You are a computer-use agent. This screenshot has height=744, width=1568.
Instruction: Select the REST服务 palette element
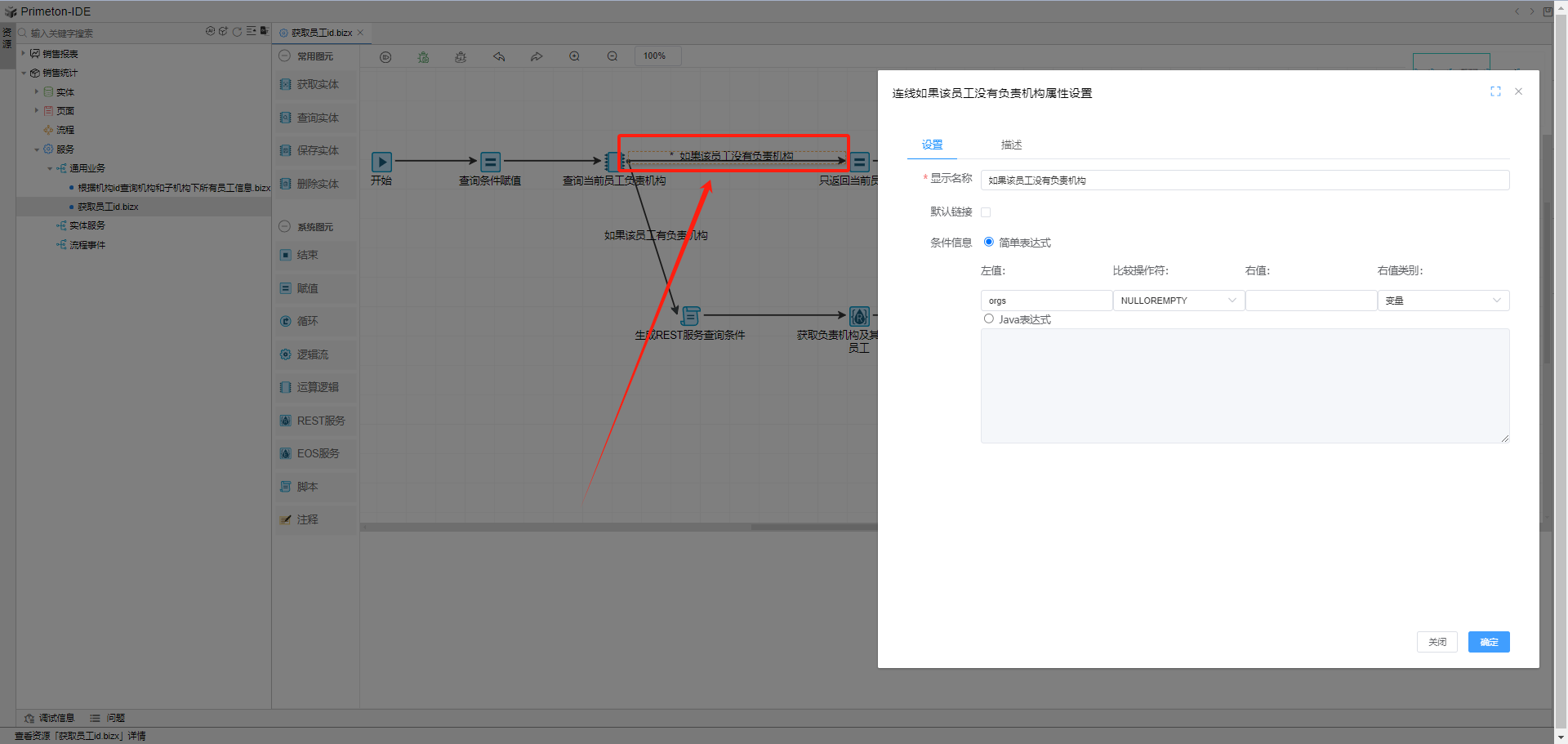(315, 421)
